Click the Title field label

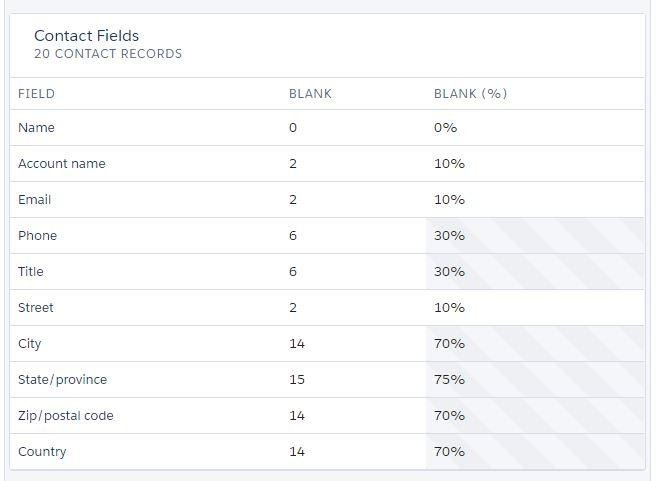click(31, 272)
